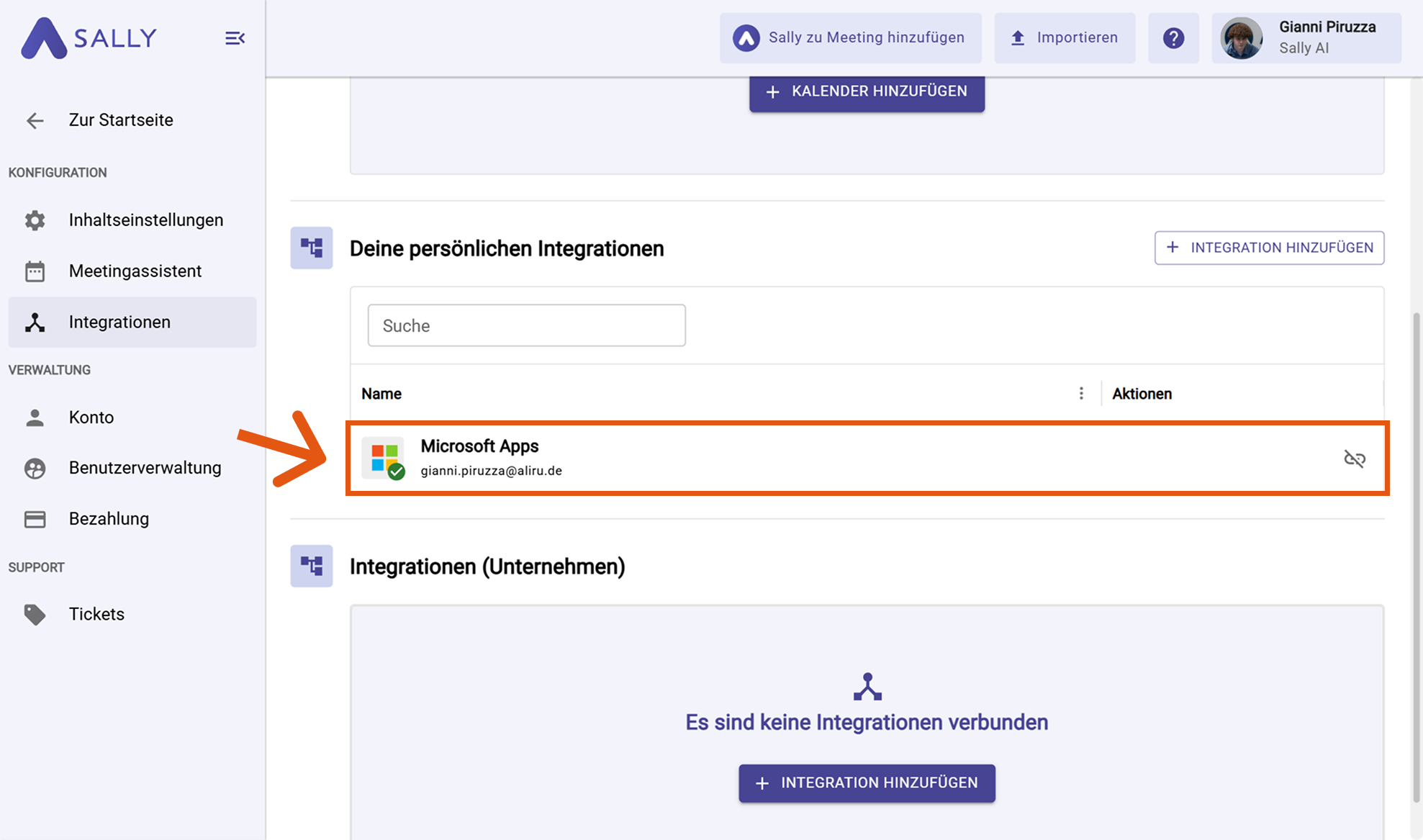Disconnect the Microsoft Apps integration
Viewport: 1423px width, 840px height.
[x=1354, y=459]
